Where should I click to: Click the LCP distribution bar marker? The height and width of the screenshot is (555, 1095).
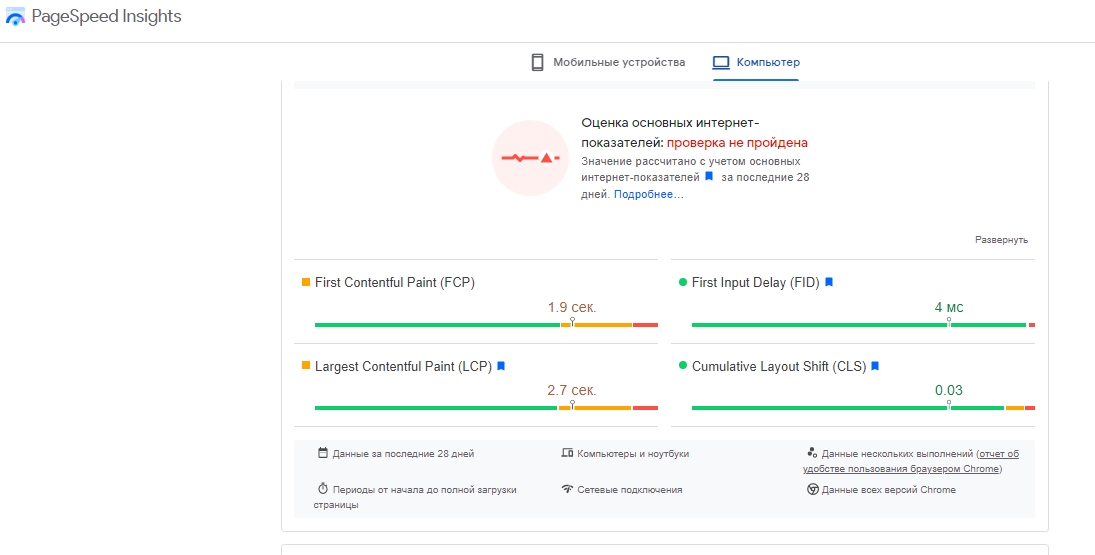[x=572, y=406]
